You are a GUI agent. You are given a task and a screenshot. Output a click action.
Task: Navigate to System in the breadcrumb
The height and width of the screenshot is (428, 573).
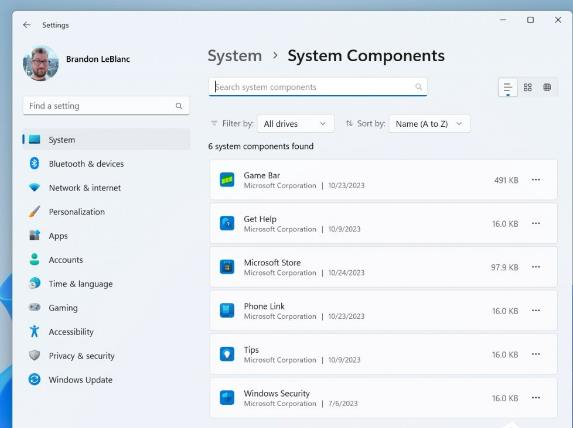point(235,56)
